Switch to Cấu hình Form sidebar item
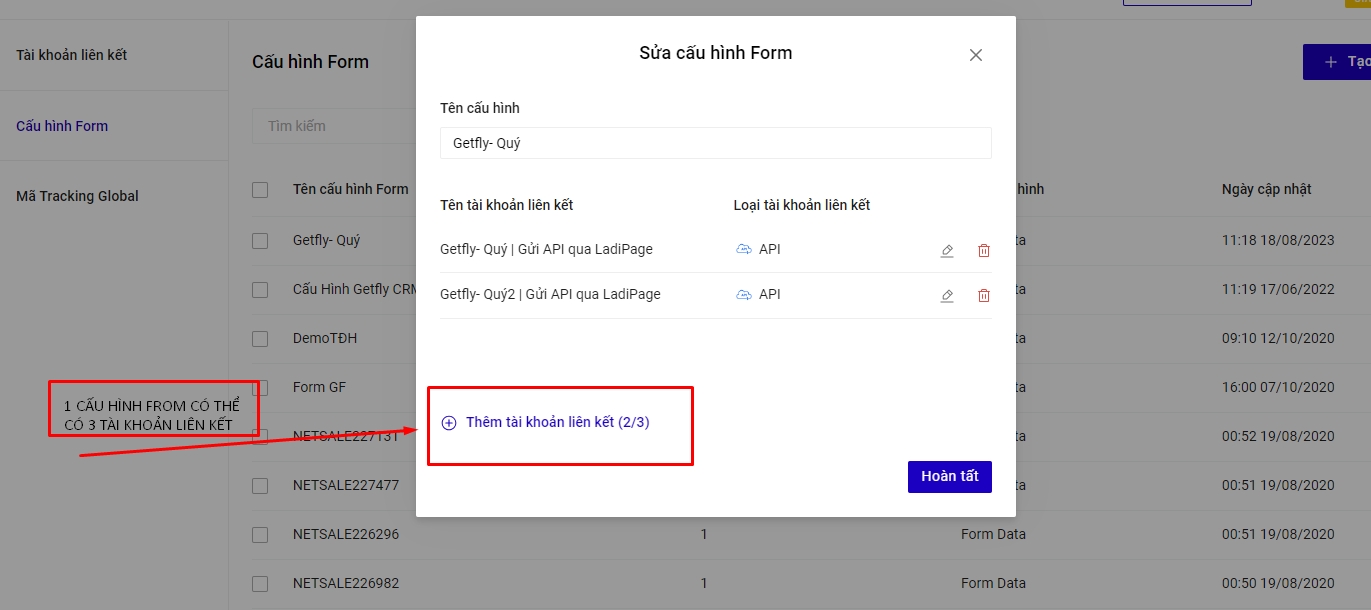 pos(62,126)
